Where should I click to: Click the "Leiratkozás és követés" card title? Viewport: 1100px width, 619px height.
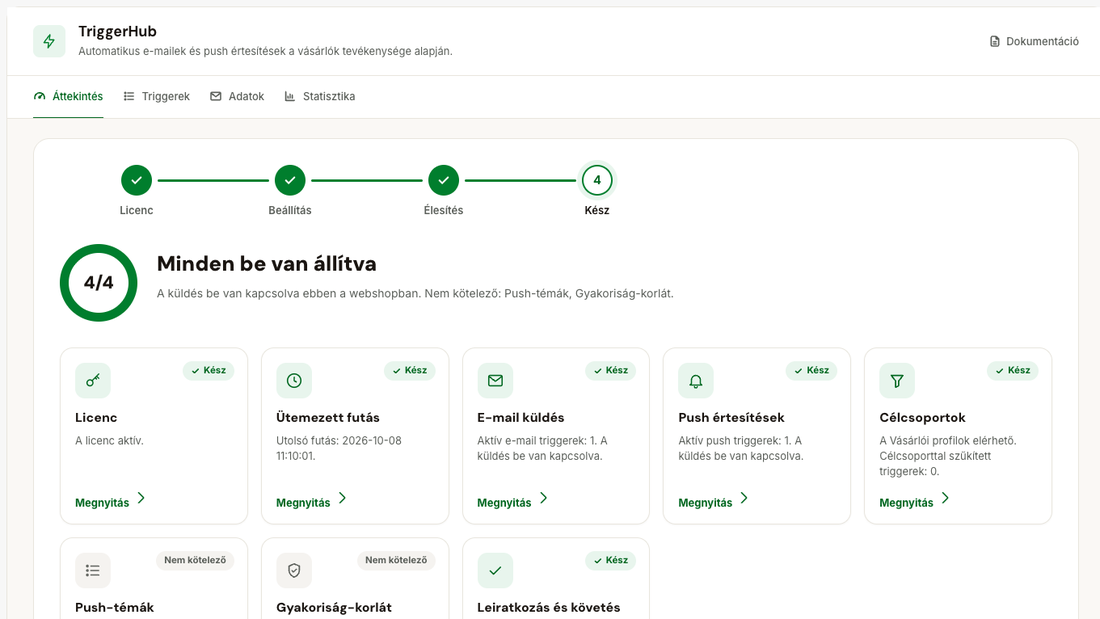[549, 608]
